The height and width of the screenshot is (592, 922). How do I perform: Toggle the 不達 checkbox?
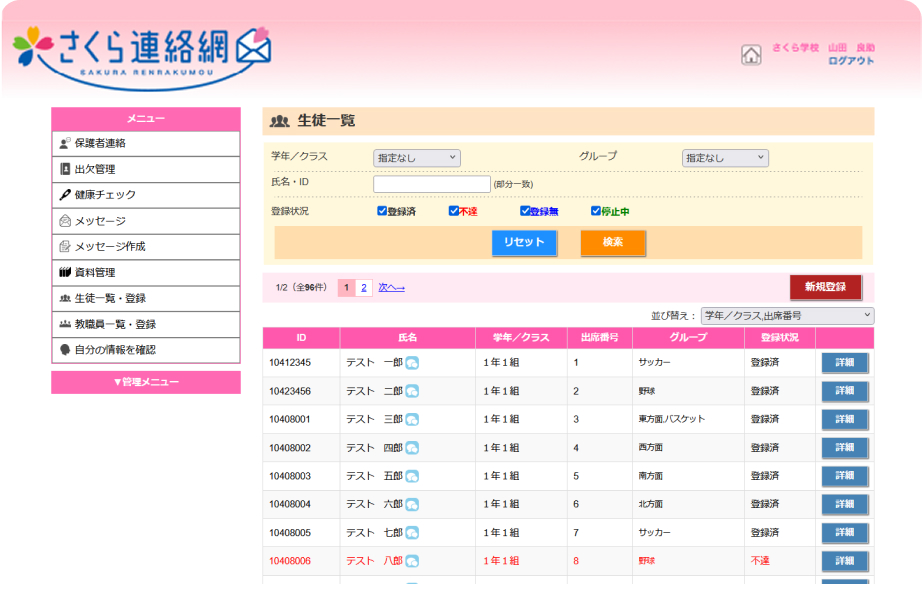(453, 210)
